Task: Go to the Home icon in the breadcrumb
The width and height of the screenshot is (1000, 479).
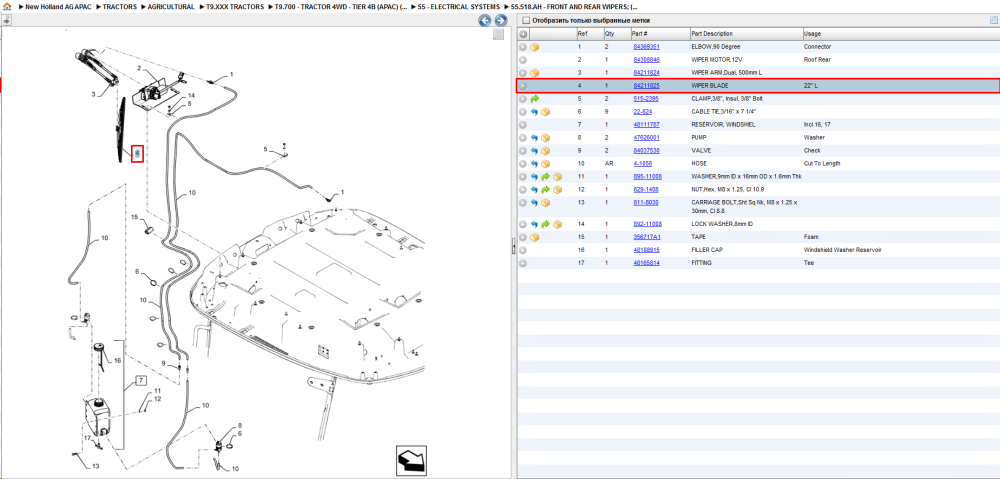Action: (x=6, y=6)
